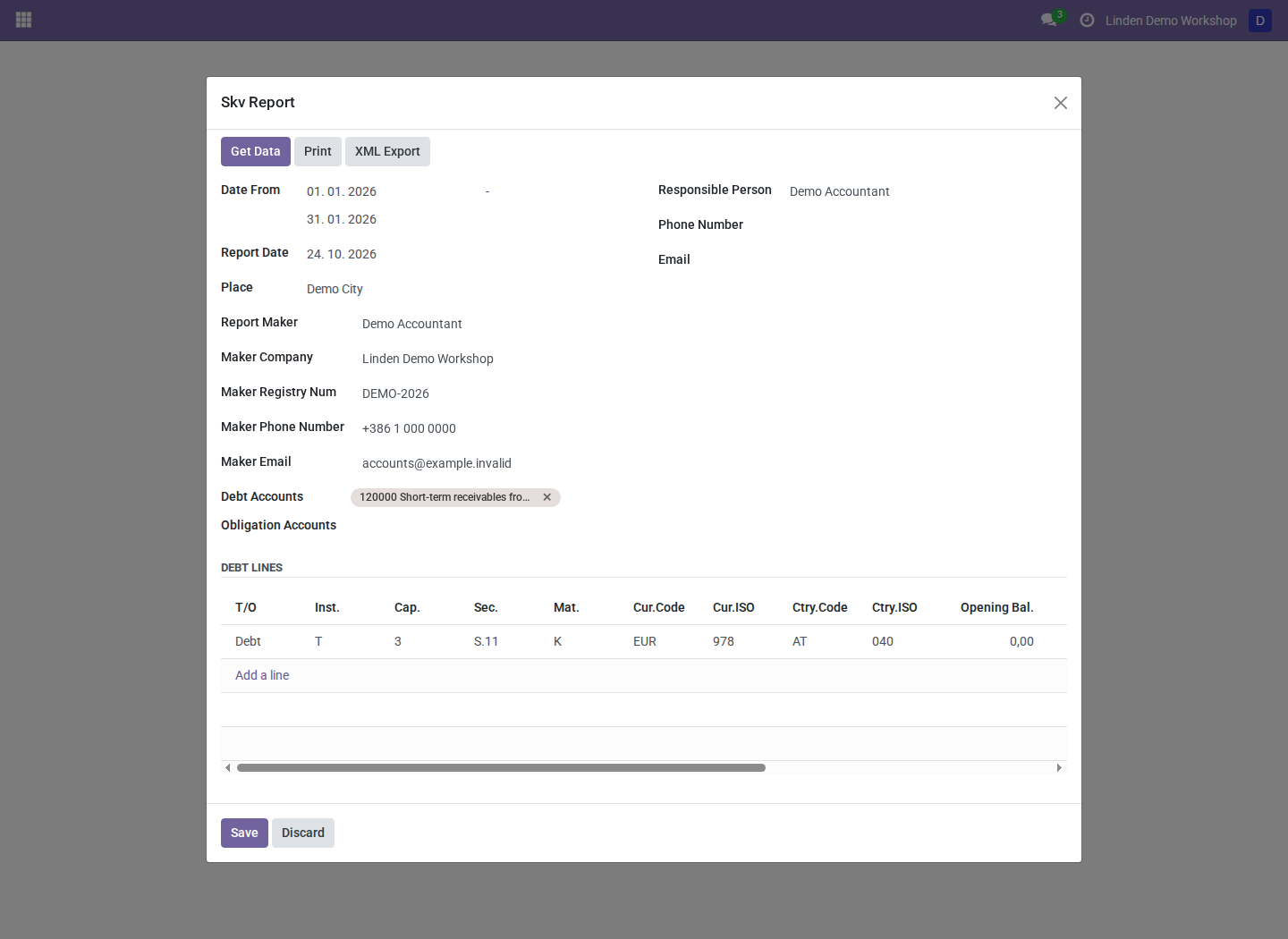1288x939 pixels.
Task: Edit Maker Company field
Action: point(495,359)
